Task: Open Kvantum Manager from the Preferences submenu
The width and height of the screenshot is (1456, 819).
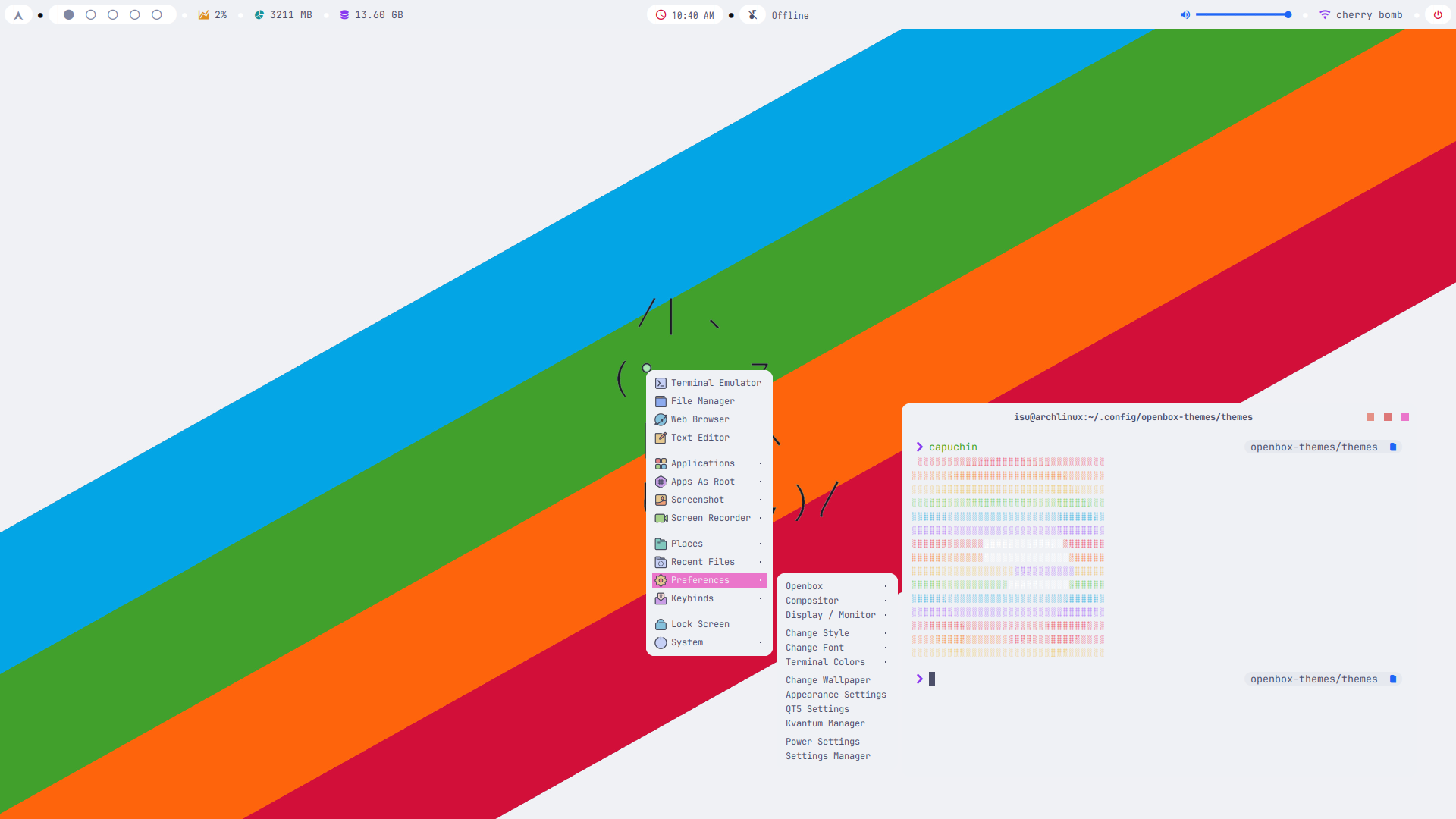Action: (825, 723)
